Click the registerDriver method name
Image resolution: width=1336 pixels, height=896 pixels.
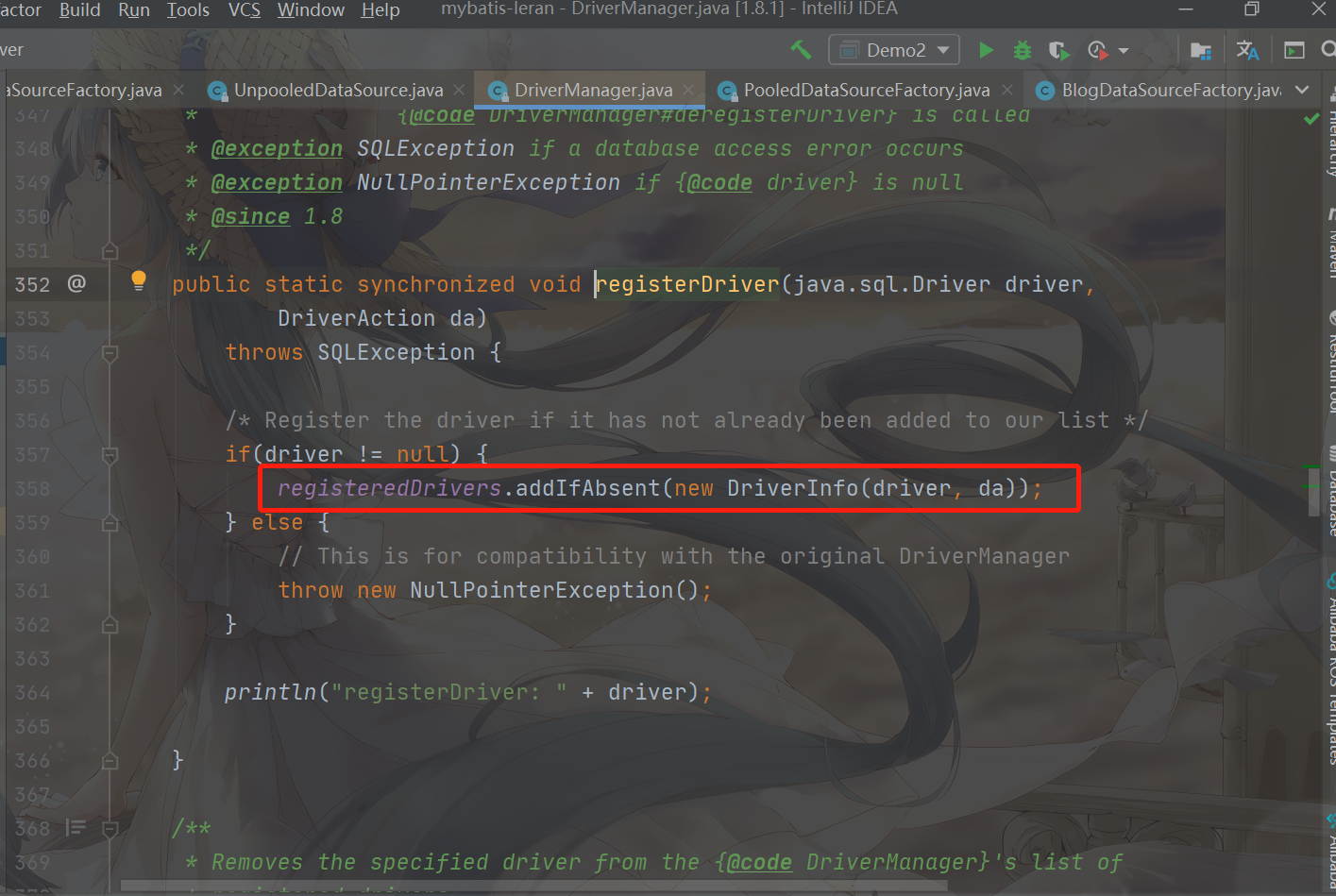pos(687,284)
